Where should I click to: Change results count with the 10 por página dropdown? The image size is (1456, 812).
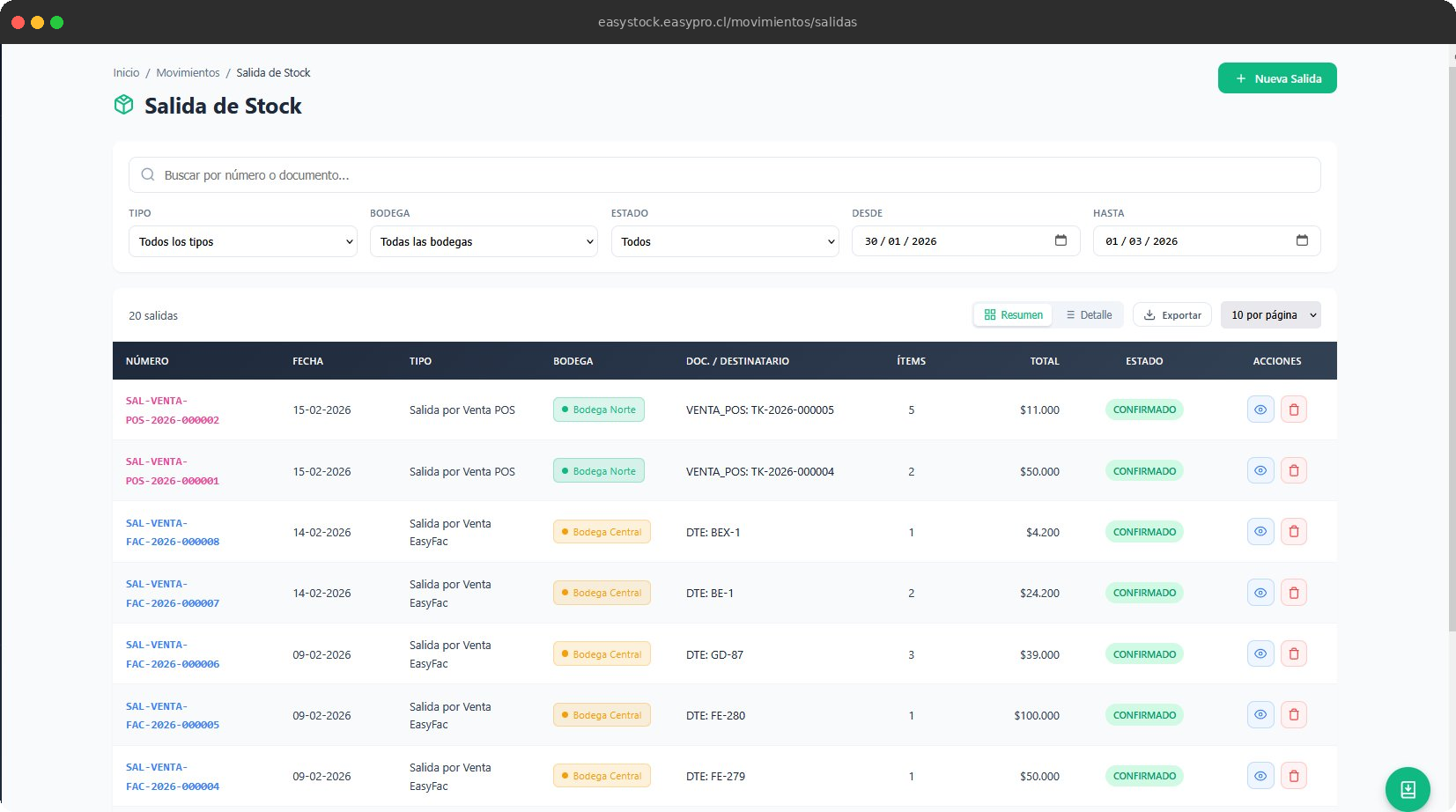click(1270, 314)
